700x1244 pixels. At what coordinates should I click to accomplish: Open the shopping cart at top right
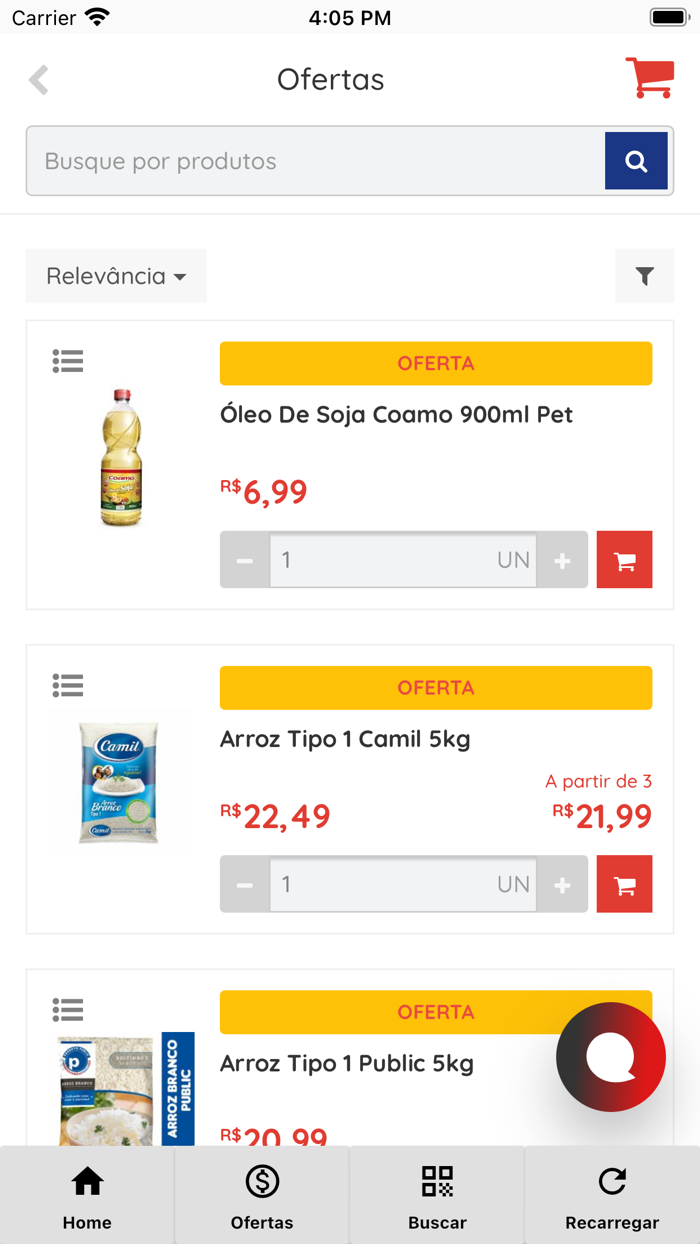(x=649, y=78)
